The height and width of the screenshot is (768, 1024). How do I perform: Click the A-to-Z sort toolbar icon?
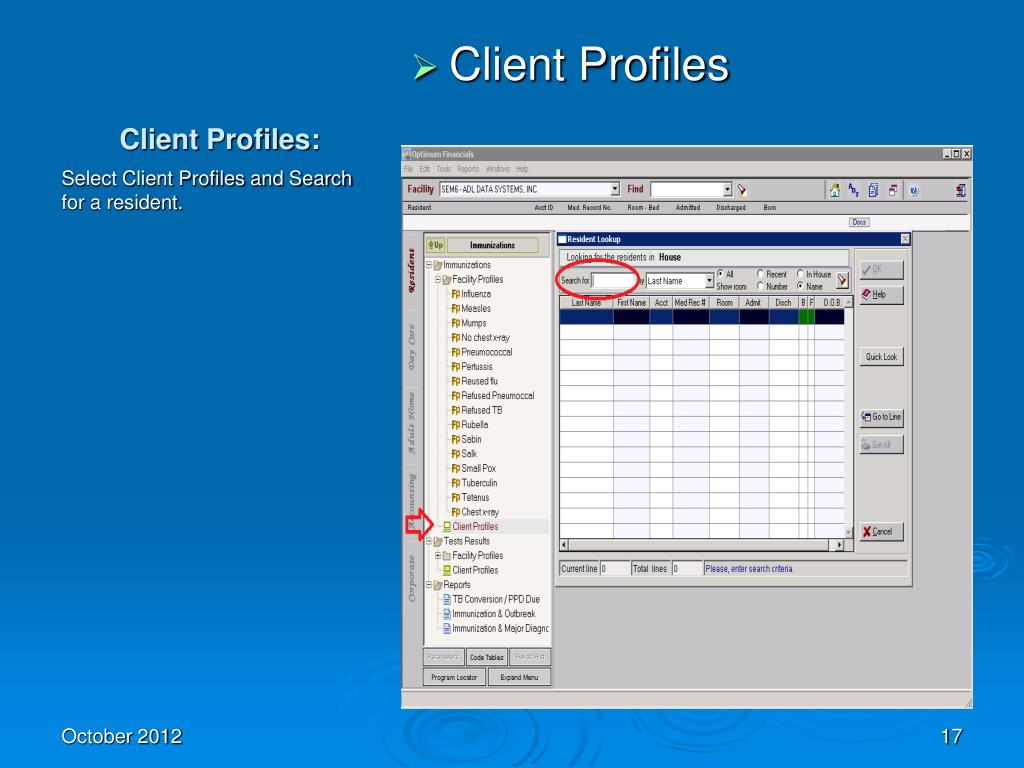point(854,190)
